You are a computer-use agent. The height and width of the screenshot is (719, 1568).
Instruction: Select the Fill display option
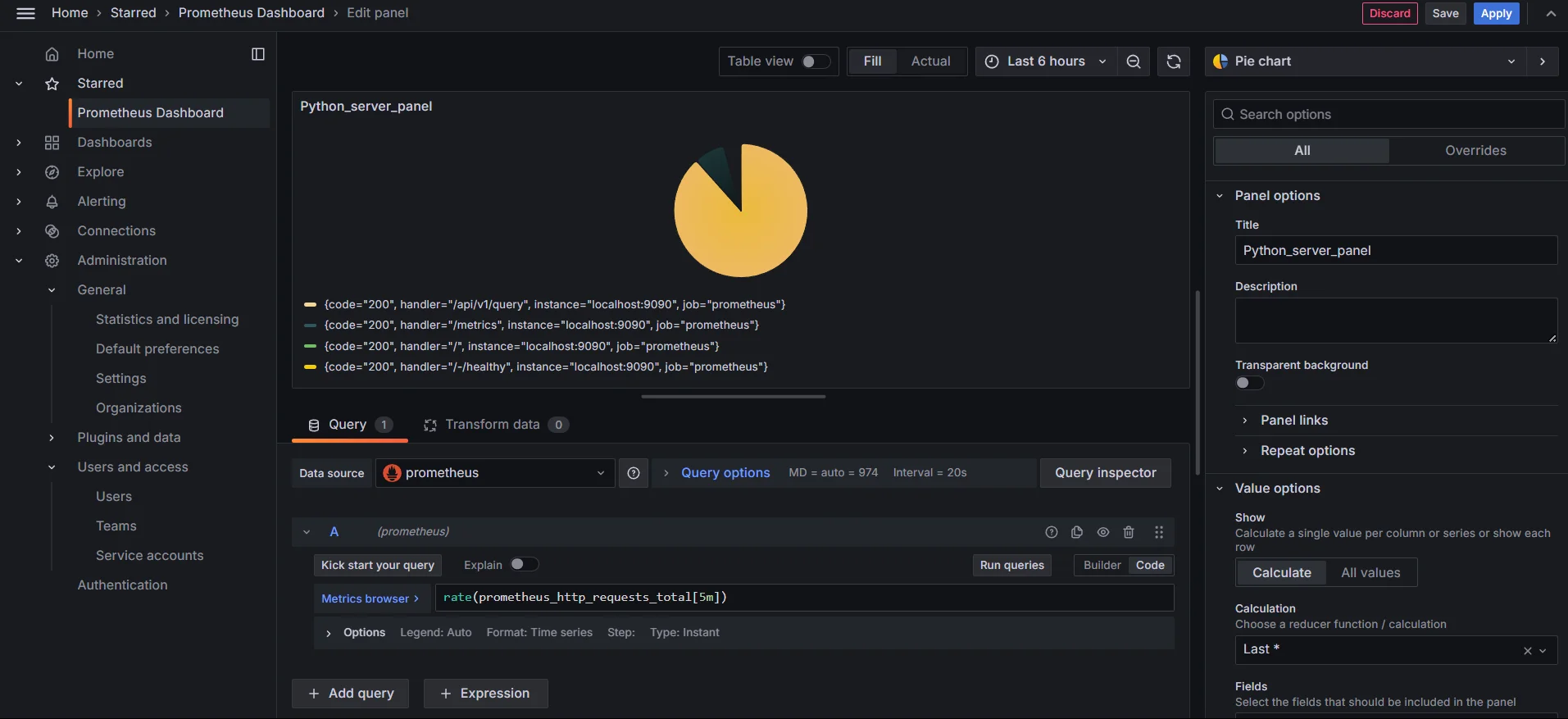[x=872, y=61]
